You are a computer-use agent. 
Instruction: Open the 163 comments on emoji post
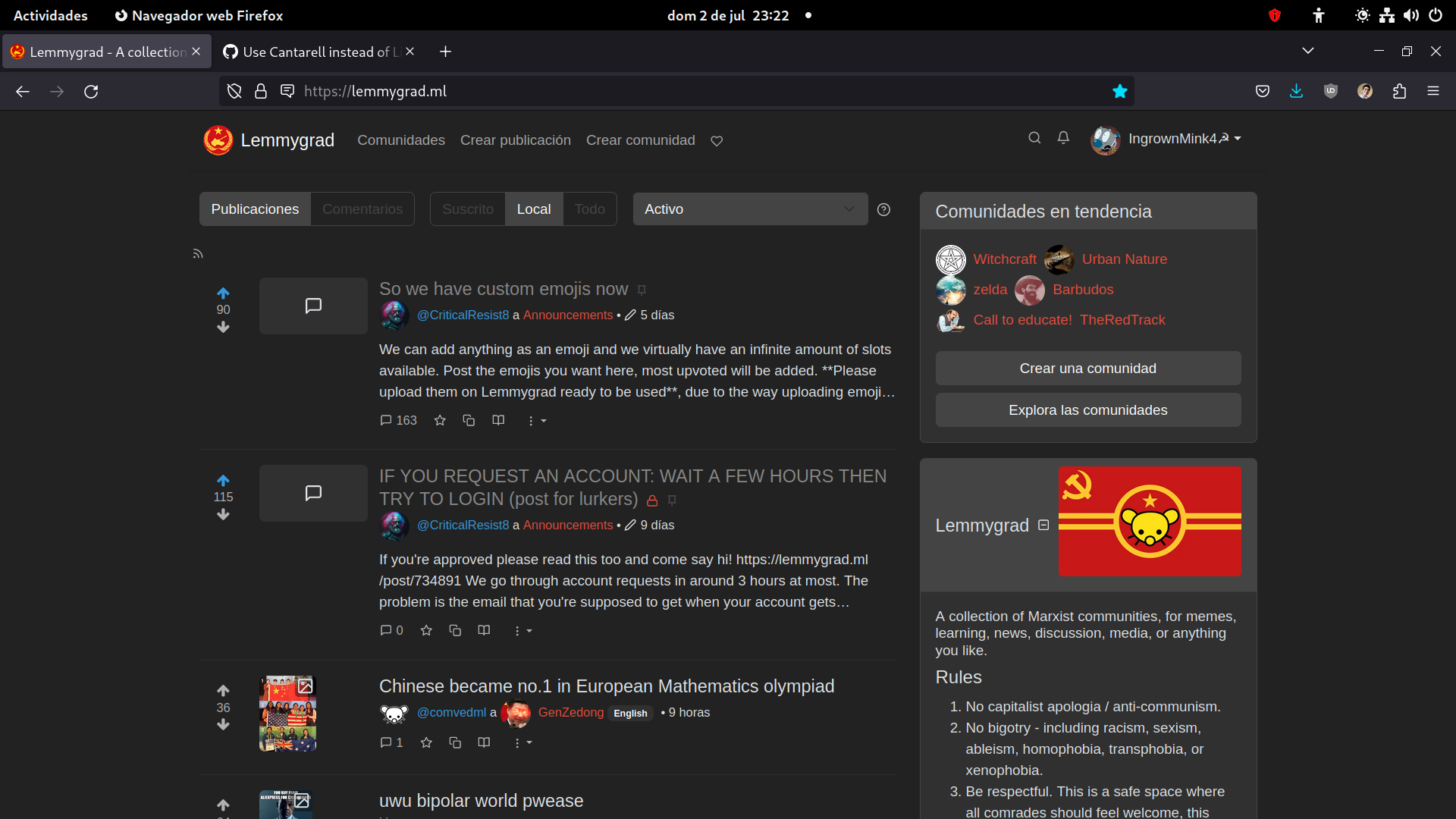point(397,420)
